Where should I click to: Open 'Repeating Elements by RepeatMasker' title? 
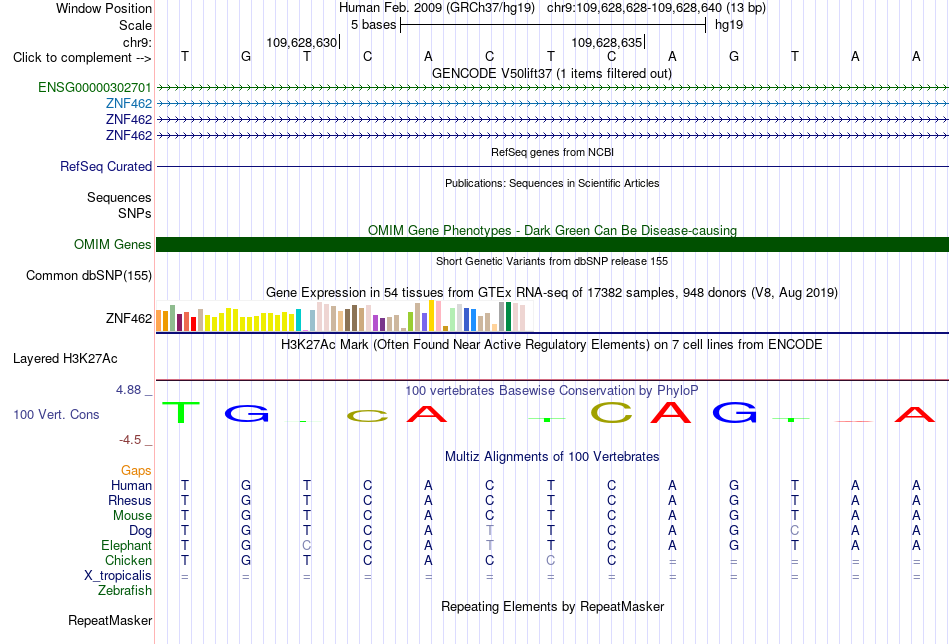coord(552,606)
